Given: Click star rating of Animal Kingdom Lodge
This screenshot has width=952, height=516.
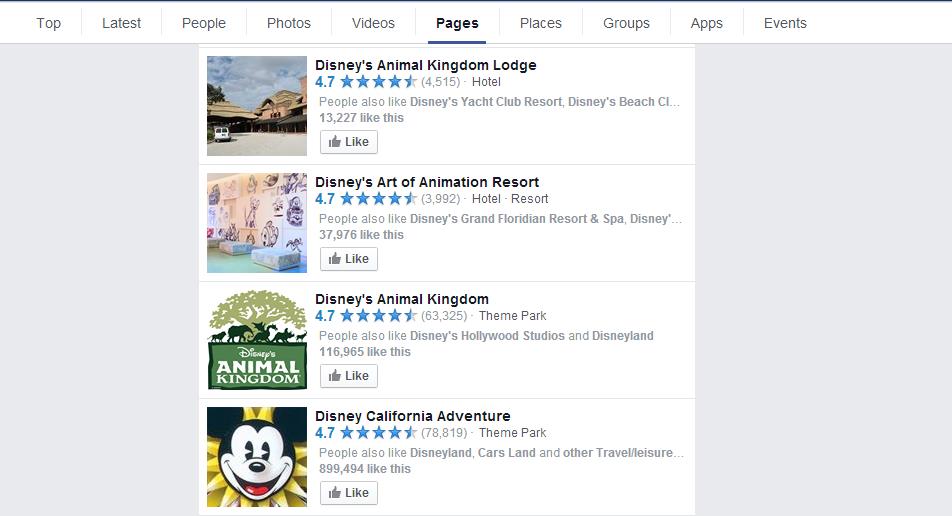Looking at the screenshot, I should 378,82.
